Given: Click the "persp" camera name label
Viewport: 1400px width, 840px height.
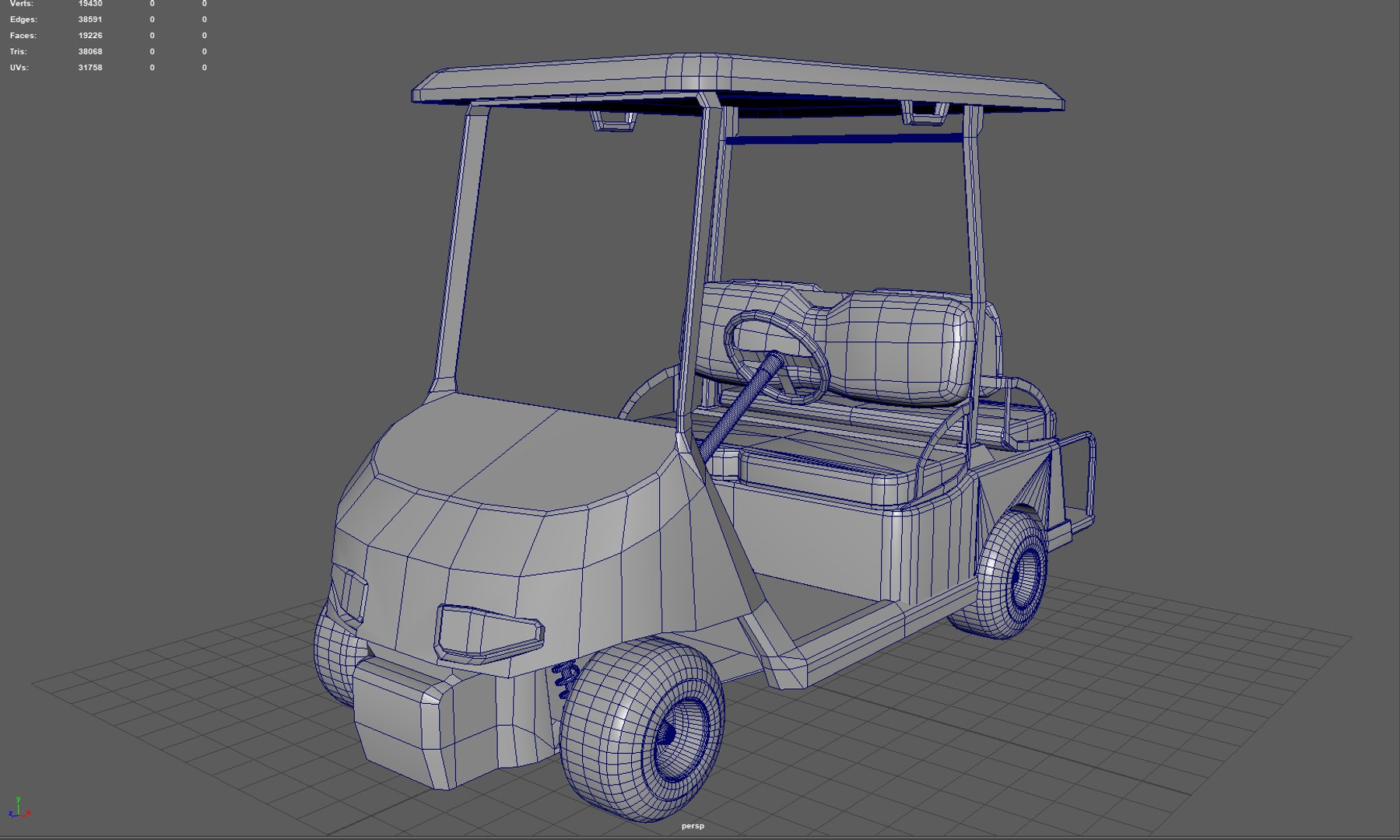Looking at the screenshot, I should click(693, 826).
